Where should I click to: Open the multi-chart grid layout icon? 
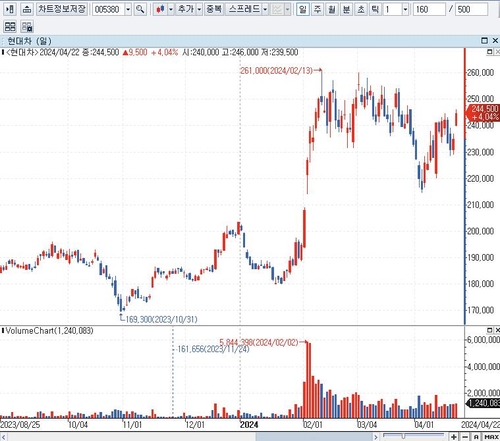(10, 27)
